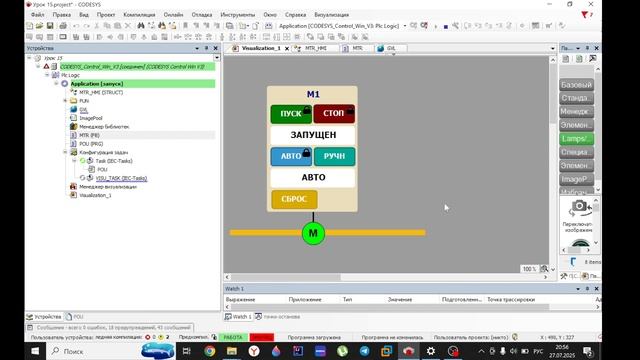Open the Отладка menu
The height and width of the screenshot is (360, 640).
pos(202,15)
